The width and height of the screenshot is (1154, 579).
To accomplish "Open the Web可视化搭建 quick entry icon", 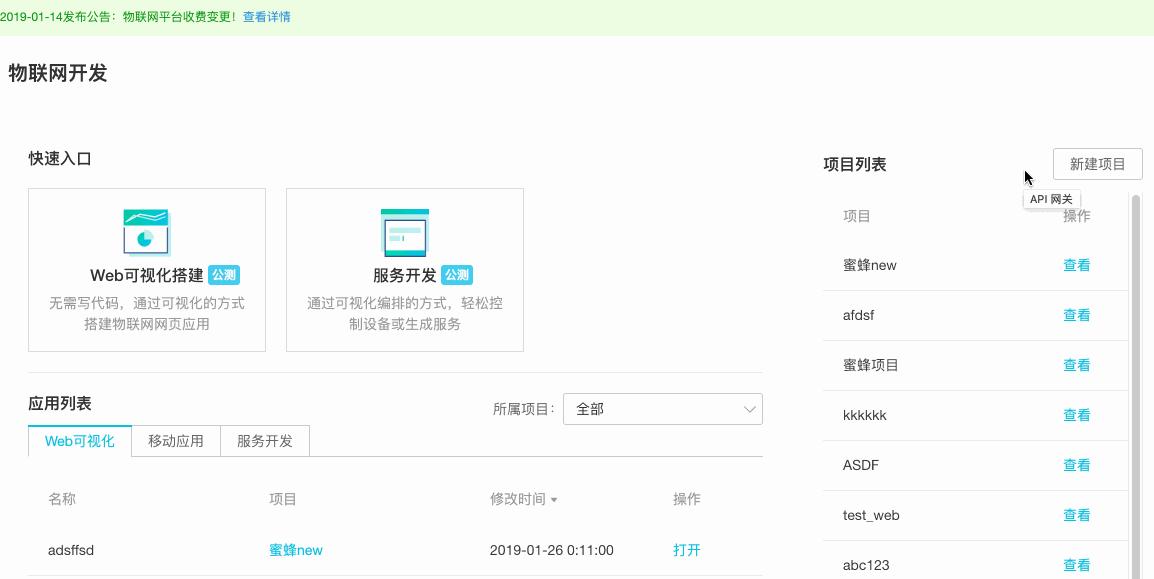I will 146,231.
